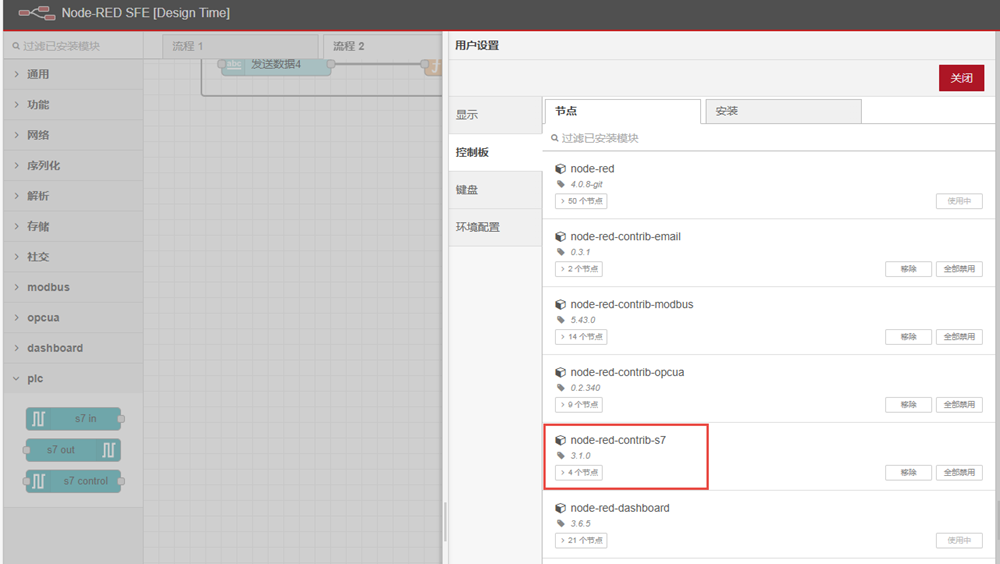Click search icon in palette filter box
Image resolution: width=1000 pixels, height=564 pixels.
tap(16, 46)
